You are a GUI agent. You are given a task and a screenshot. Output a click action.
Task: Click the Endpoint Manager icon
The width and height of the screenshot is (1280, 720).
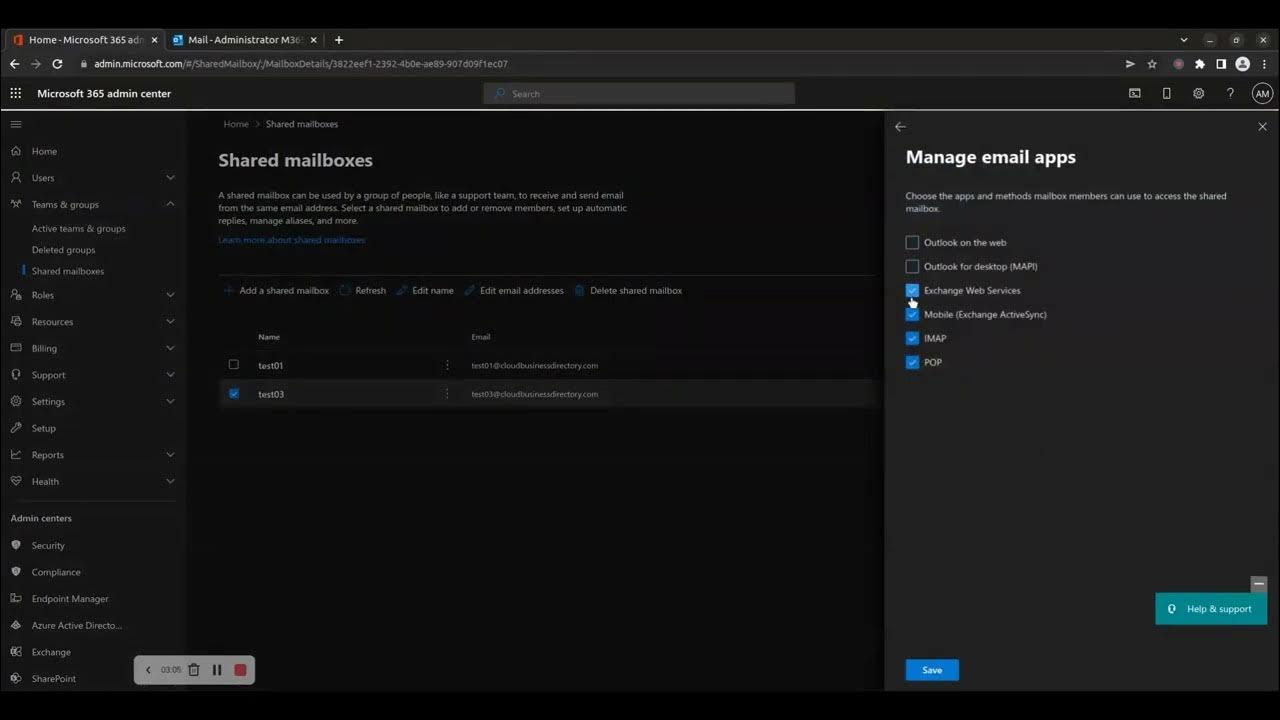[16, 598]
